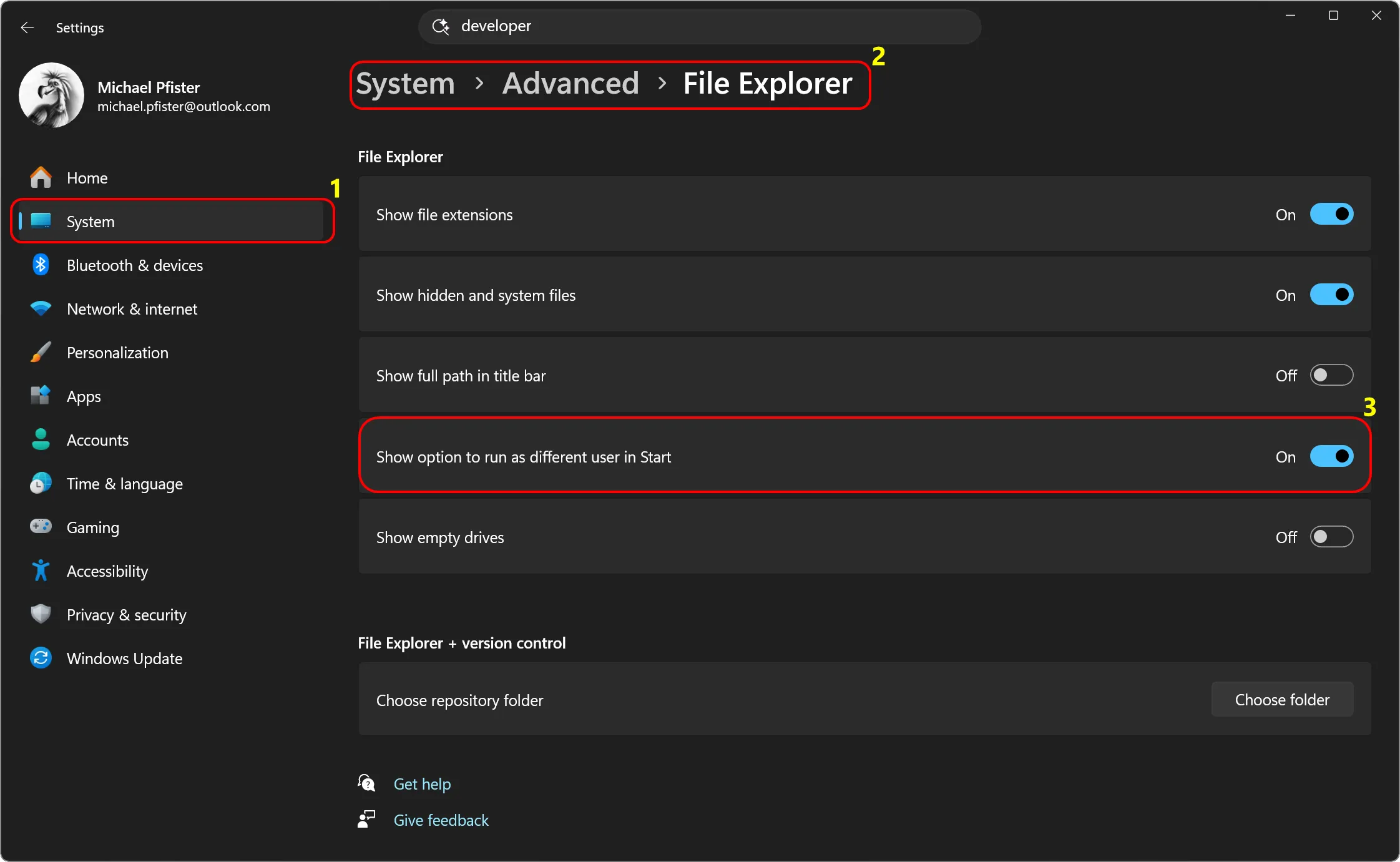This screenshot has width=1400, height=862.
Task: Open the Home settings page
Action: coord(172,178)
